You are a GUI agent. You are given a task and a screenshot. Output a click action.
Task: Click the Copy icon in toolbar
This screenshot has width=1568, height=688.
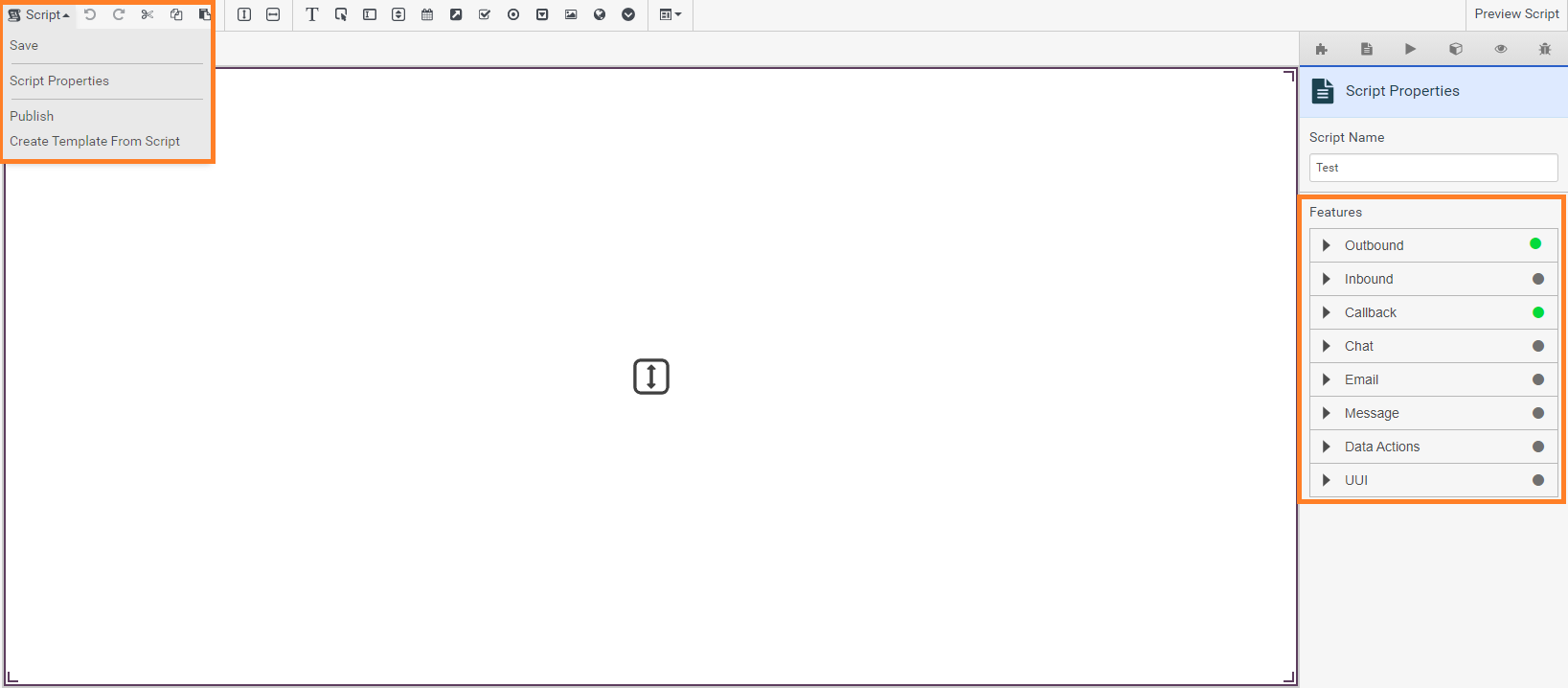[176, 14]
